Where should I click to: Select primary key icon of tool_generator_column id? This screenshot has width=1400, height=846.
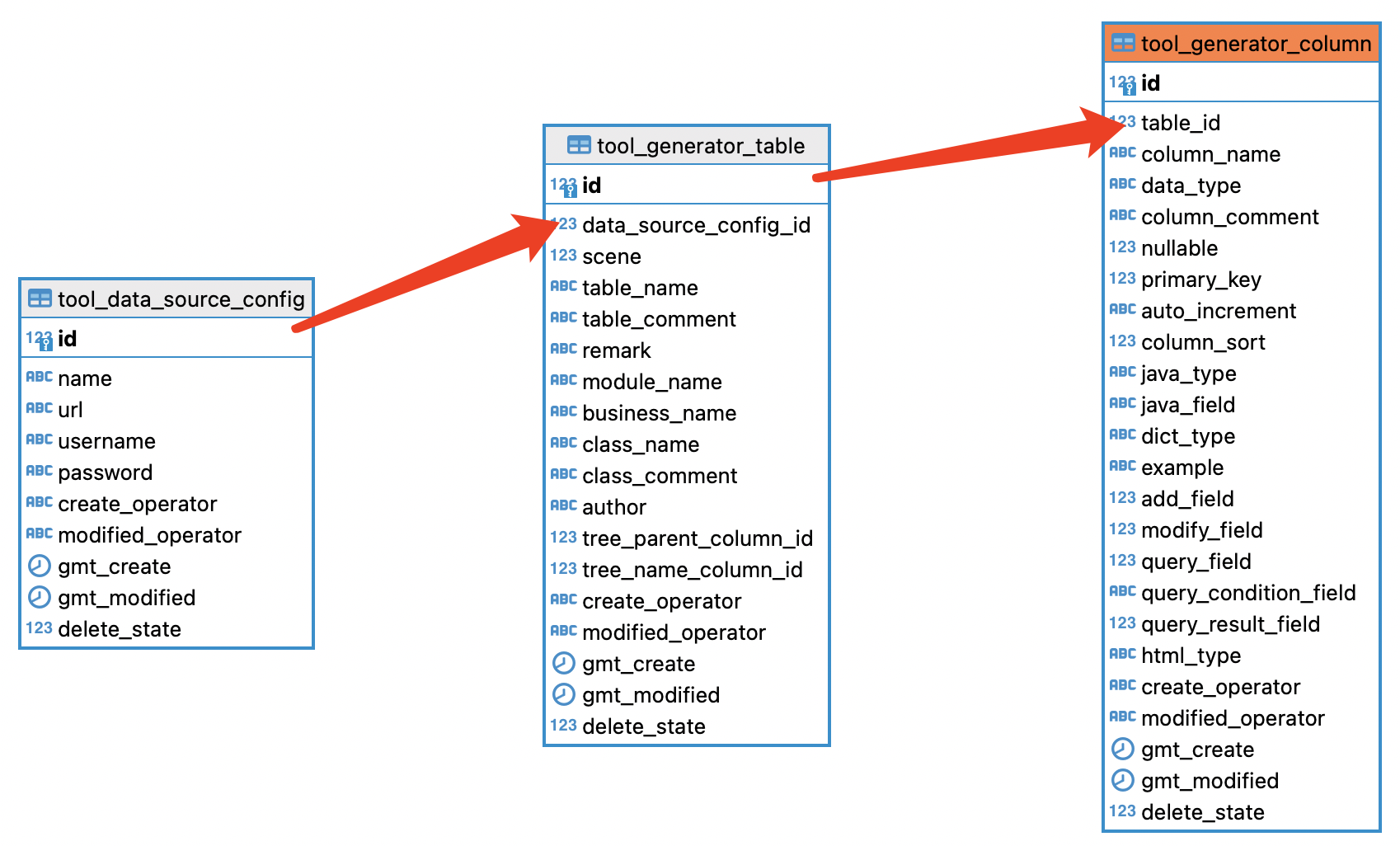[1123, 83]
